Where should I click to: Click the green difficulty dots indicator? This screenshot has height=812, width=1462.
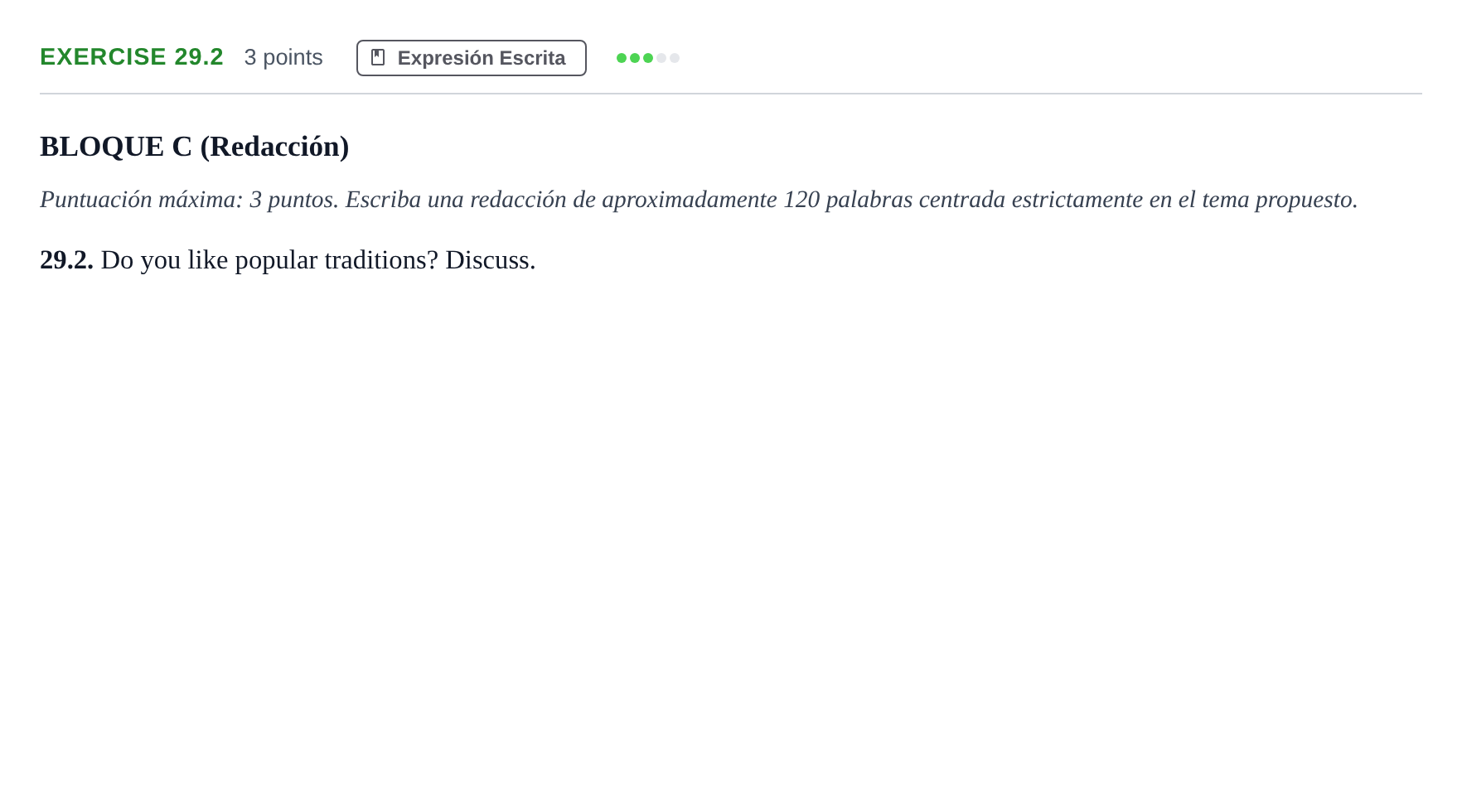click(648, 58)
